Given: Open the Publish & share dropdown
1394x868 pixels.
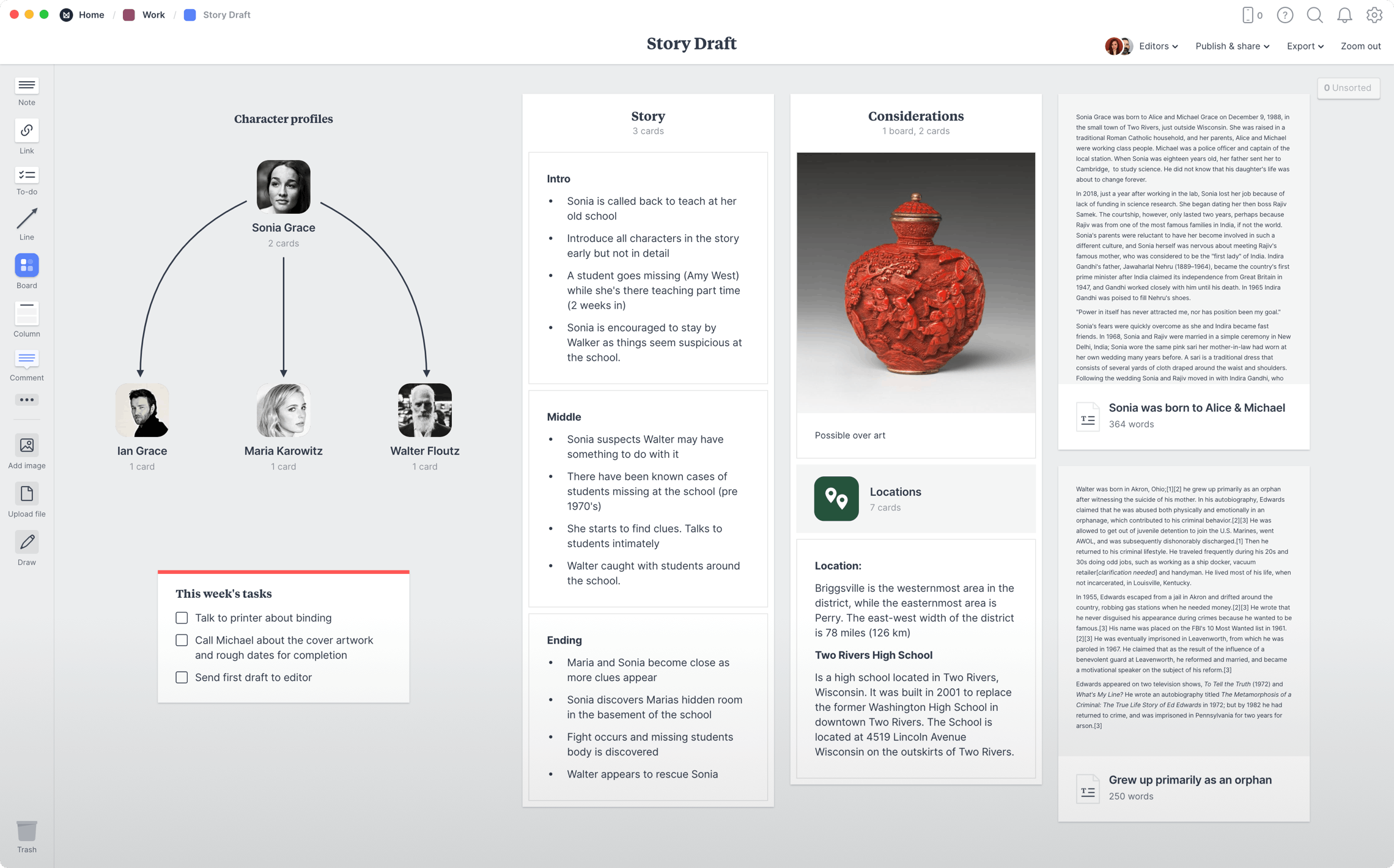Looking at the screenshot, I should coord(1232,45).
